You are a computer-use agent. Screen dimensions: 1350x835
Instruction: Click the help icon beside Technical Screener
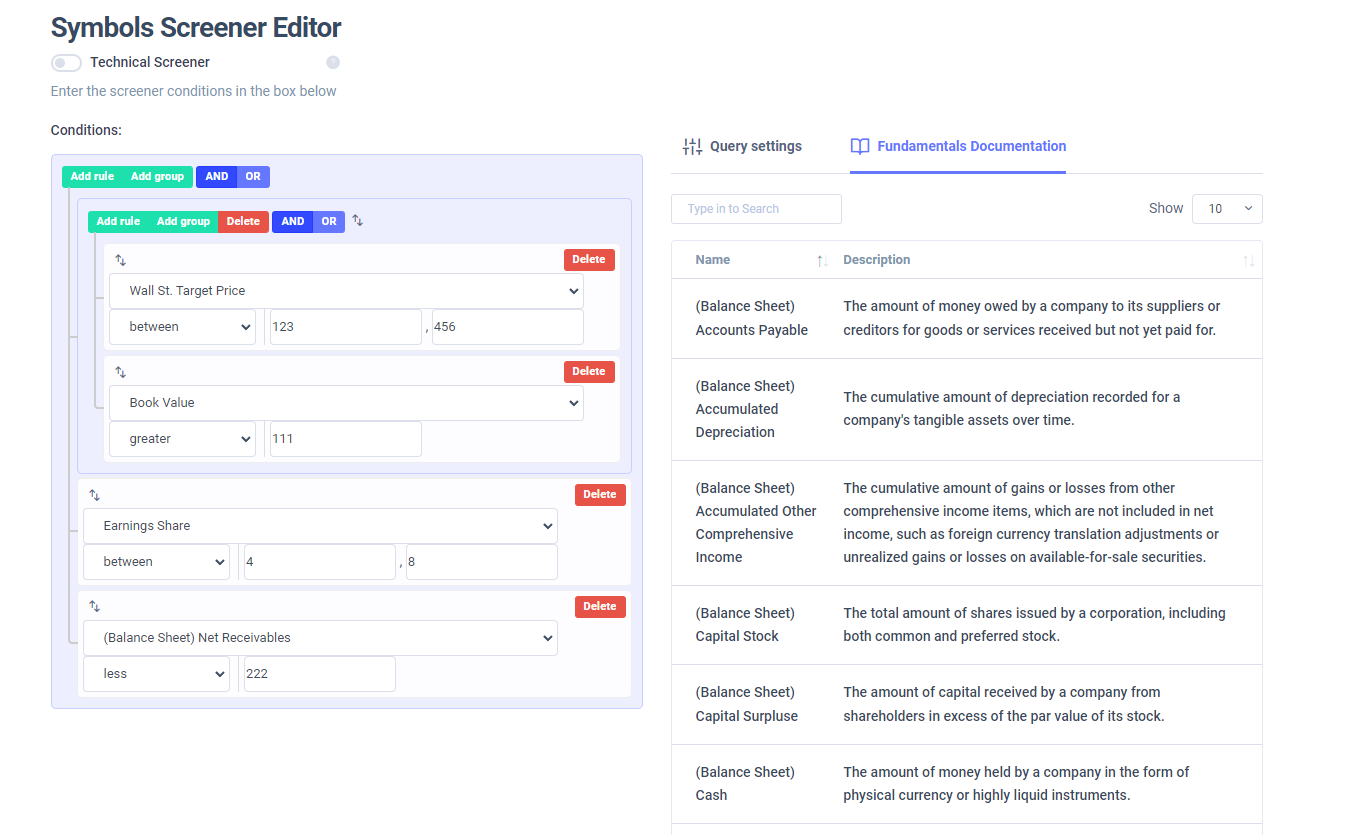tap(333, 62)
